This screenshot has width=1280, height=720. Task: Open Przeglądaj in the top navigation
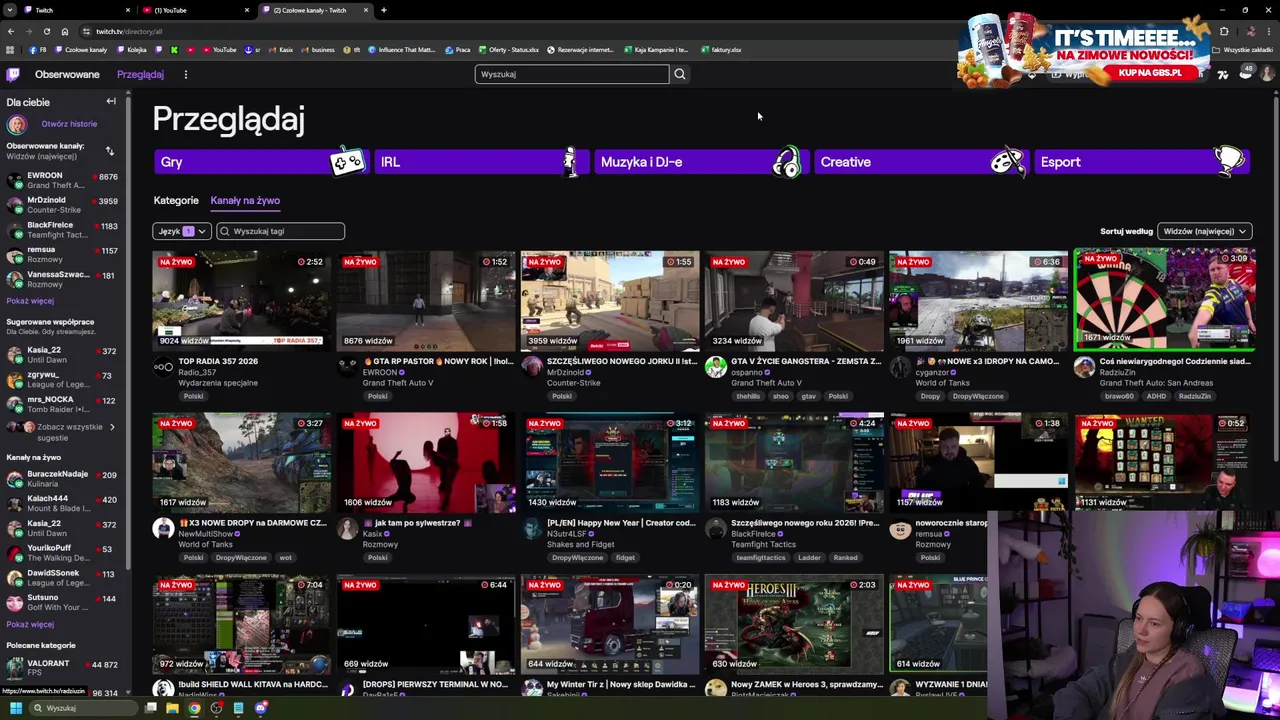pos(140,74)
